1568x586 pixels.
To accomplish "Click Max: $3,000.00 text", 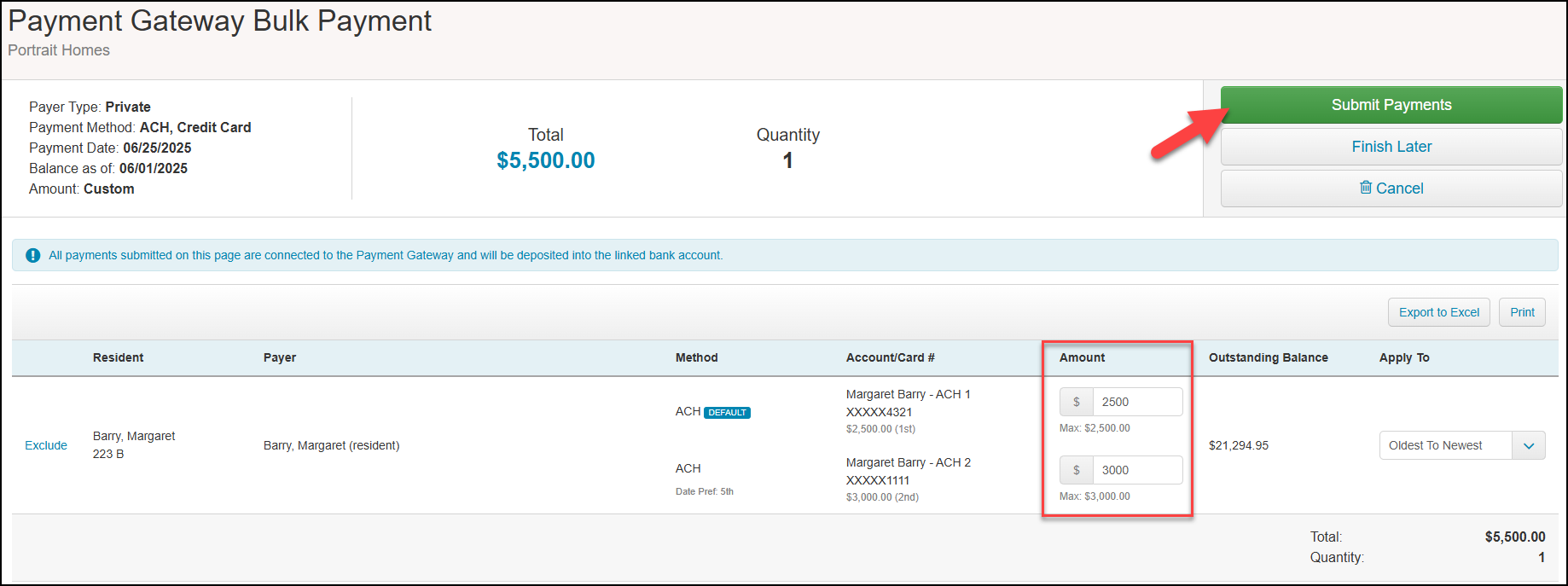I will [1095, 496].
